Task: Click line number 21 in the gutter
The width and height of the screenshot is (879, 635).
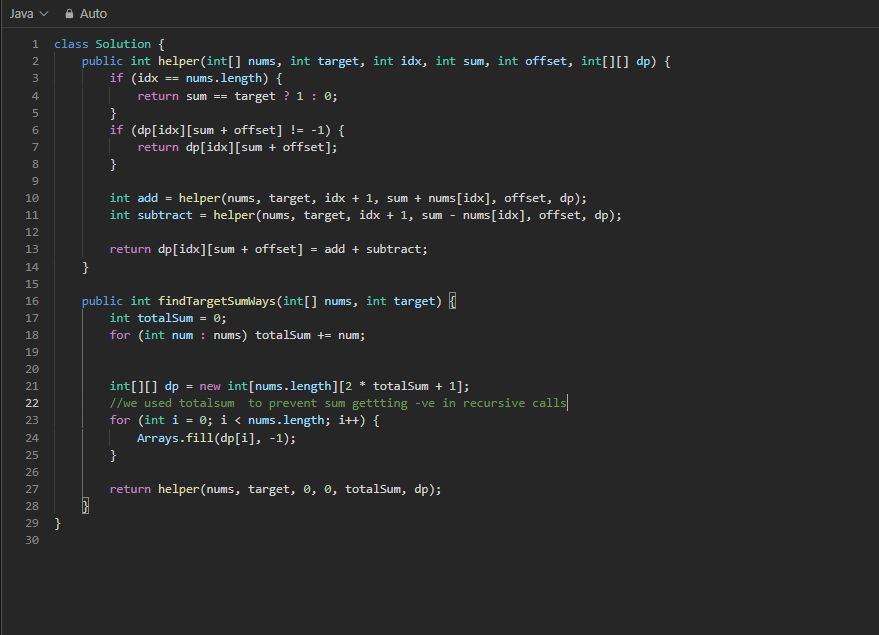Action: coord(32,386)
